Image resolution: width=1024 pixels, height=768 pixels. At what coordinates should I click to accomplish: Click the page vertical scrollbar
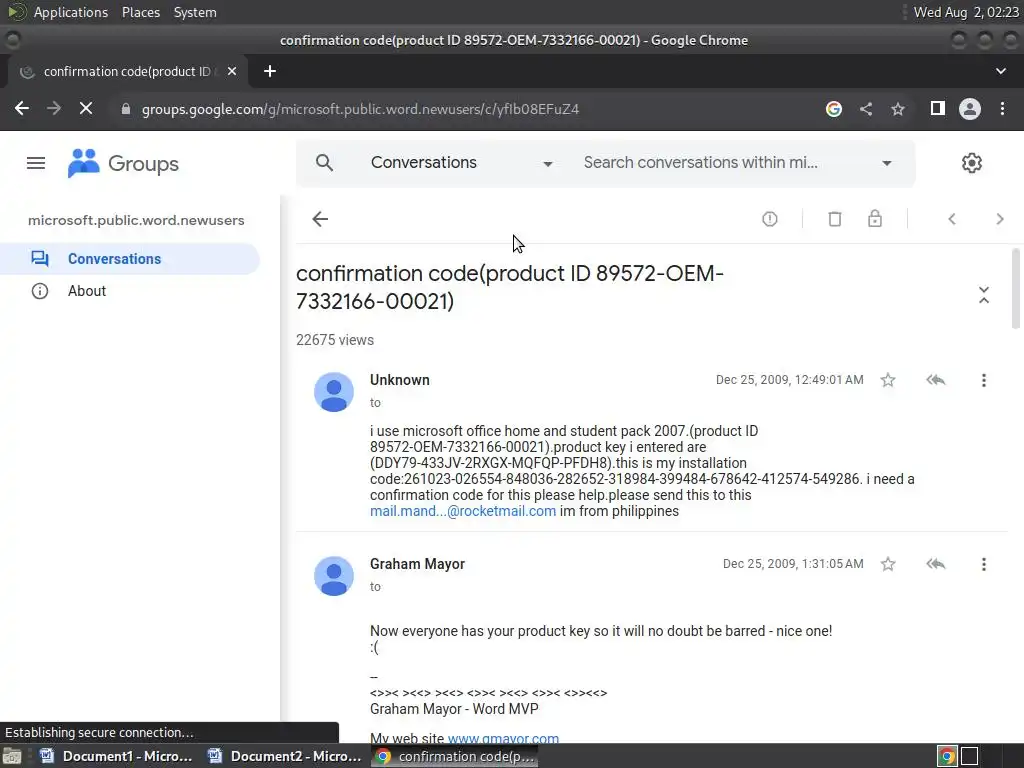(x=1016, y=289)
